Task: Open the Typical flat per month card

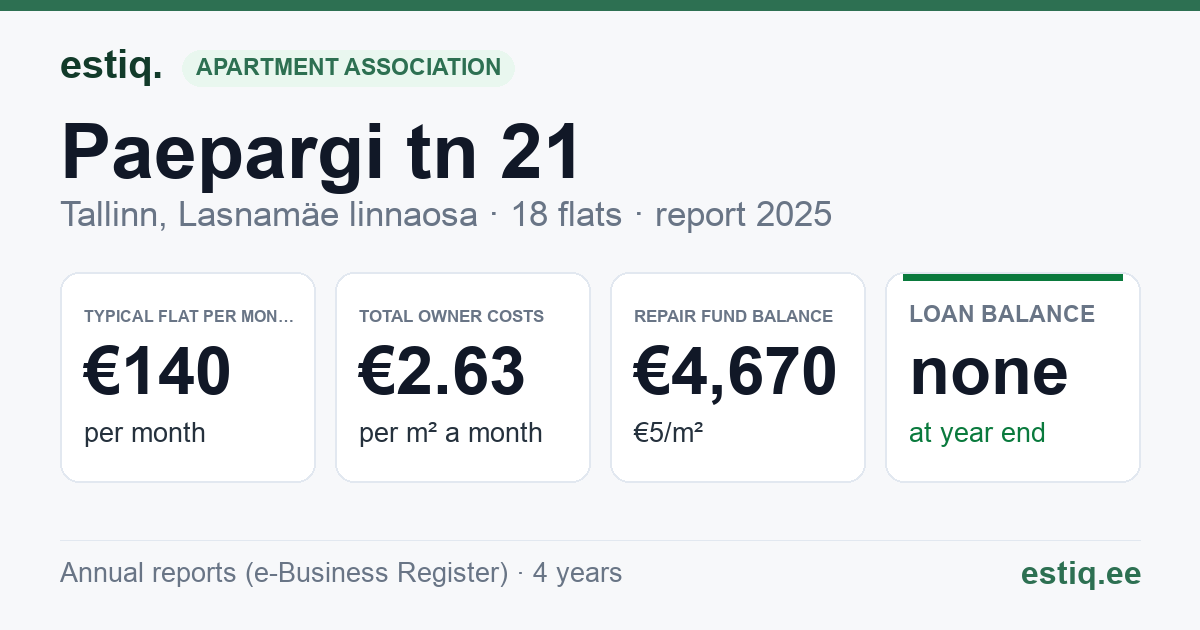Action: tap(188, 377)
